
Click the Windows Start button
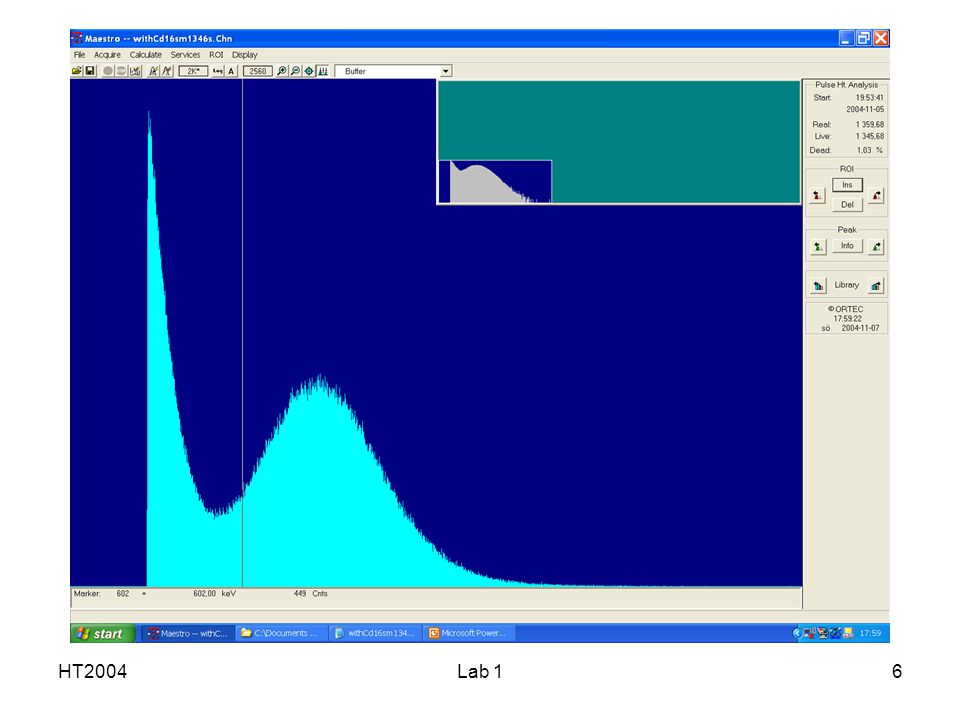click(x=102, y=634)
